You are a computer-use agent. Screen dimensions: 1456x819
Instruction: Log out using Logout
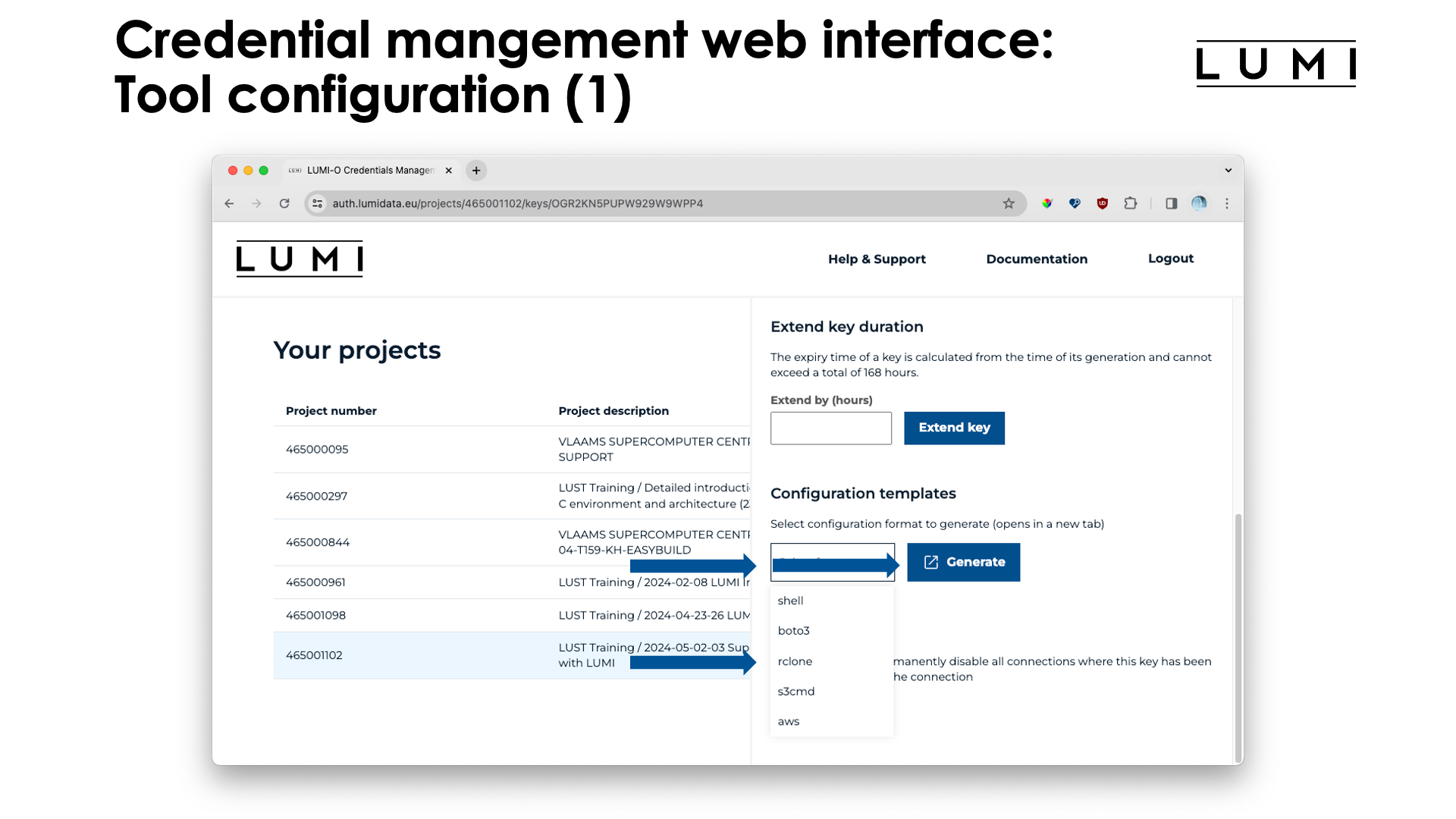point(1171,259)
